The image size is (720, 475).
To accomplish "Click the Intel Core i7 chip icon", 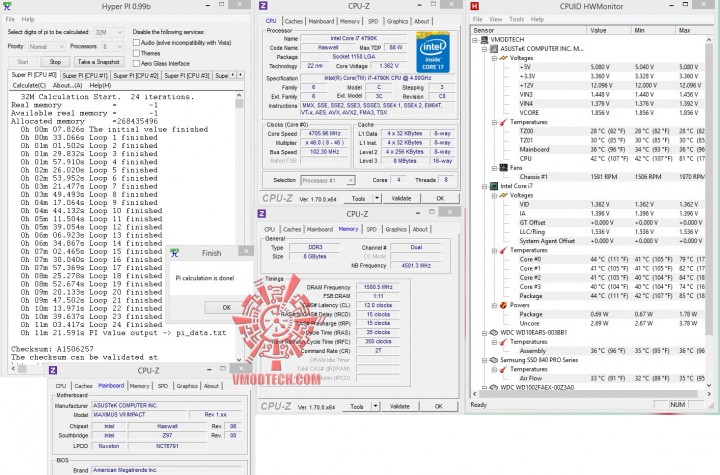I will coord(494,186).
